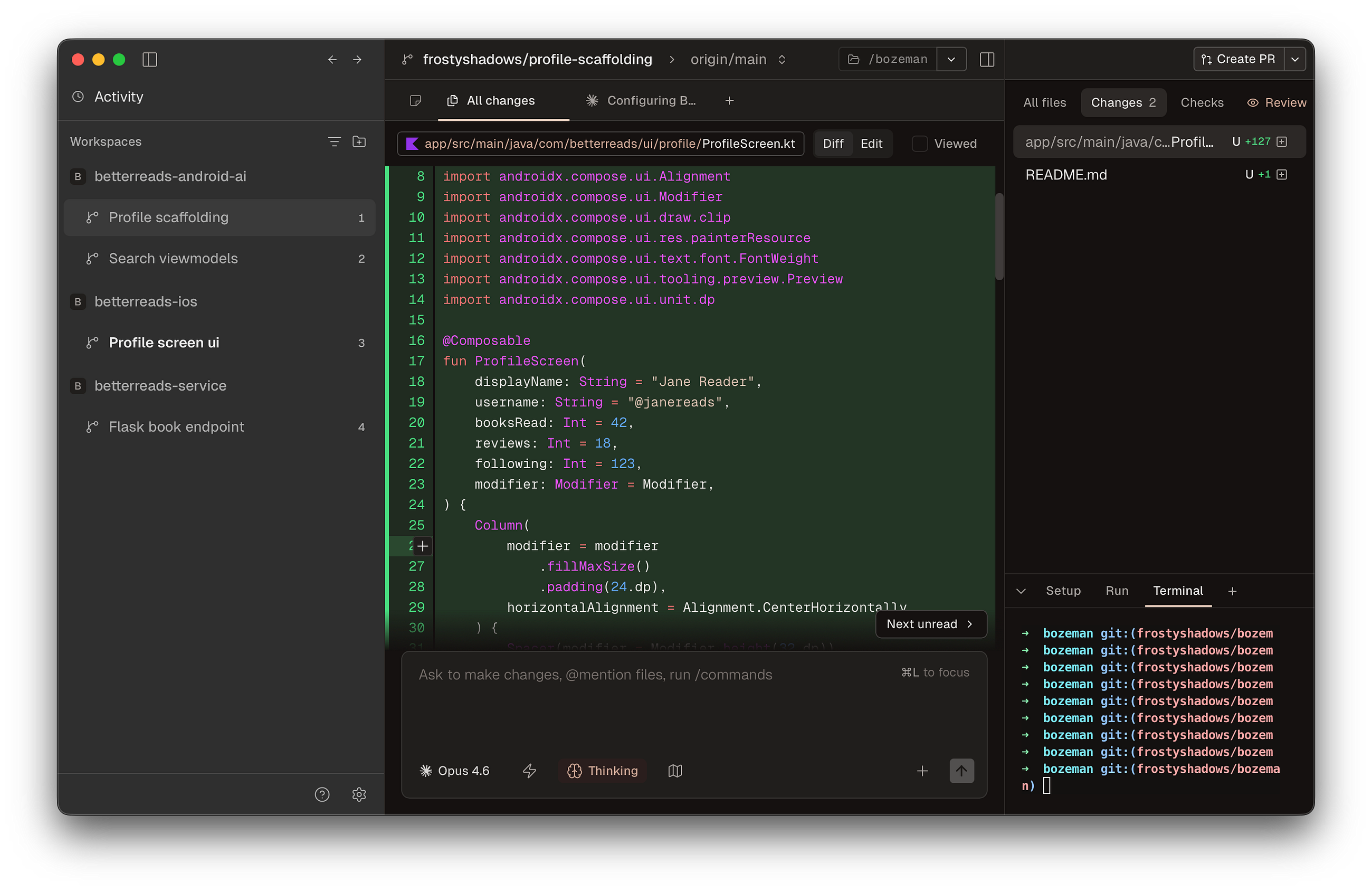Add a new workspace folder

coord(359,142)
